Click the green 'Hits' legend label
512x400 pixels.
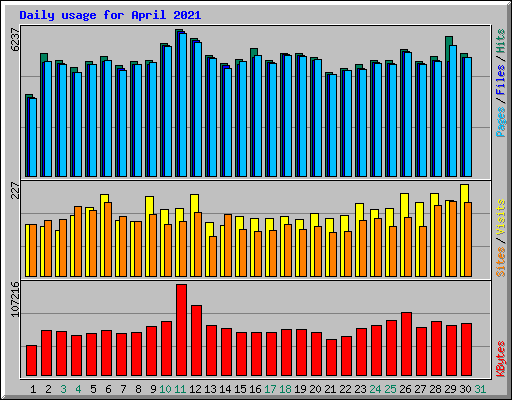501,41
